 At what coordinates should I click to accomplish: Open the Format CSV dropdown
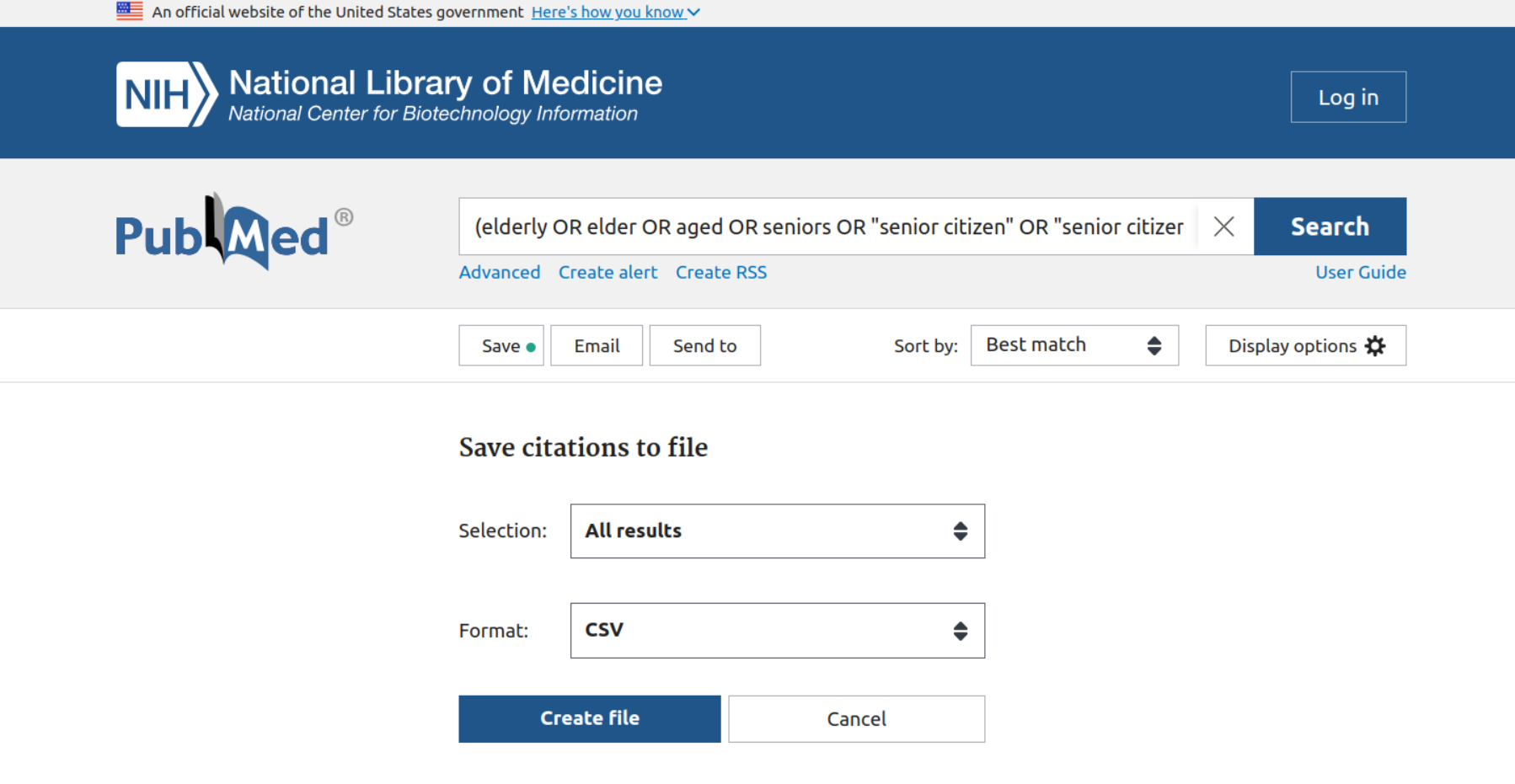click(x=777, y=631)
